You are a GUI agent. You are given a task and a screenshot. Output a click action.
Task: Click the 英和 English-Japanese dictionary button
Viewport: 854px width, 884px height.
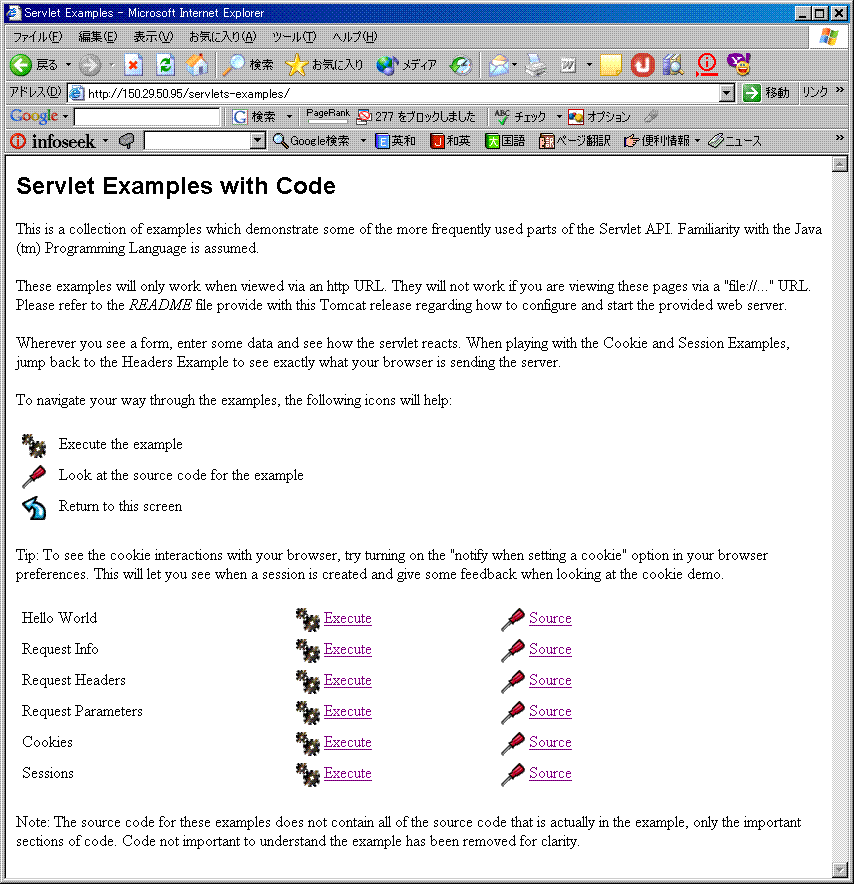(396, 140)
